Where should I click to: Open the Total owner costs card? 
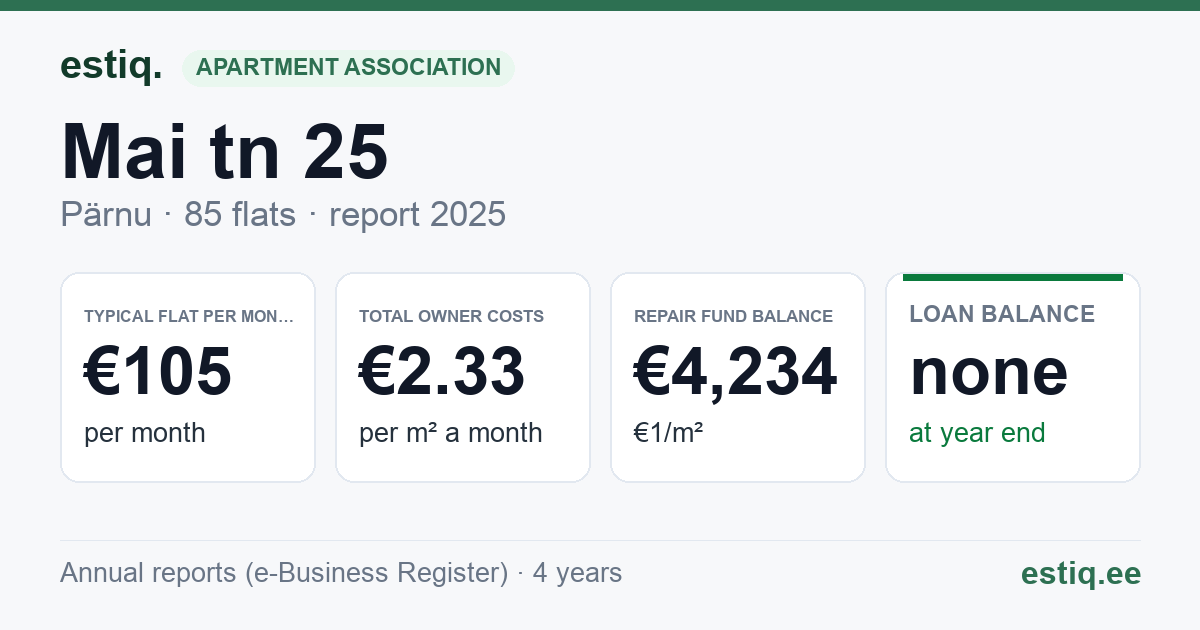(463, 377)
